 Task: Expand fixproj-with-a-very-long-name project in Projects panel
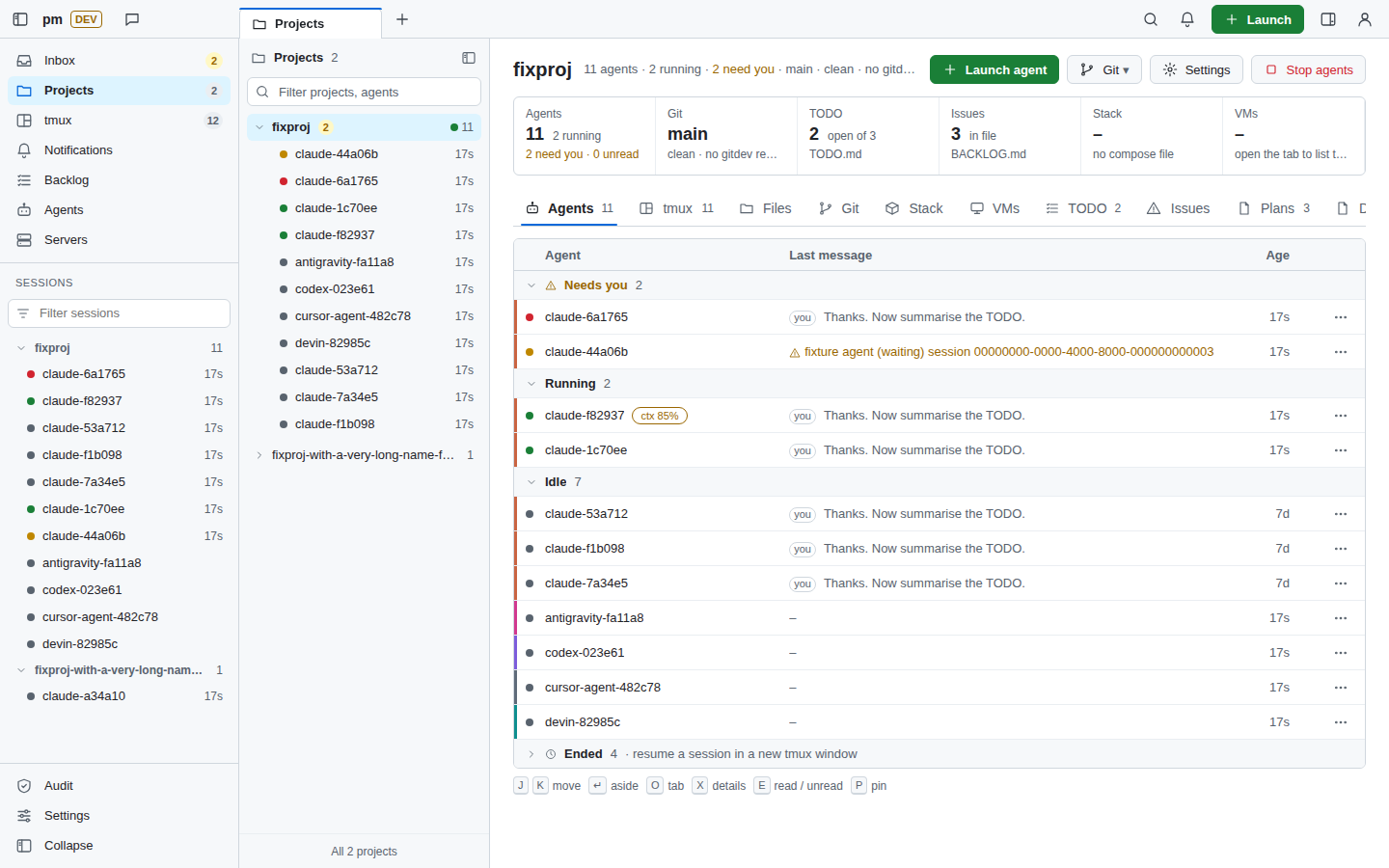point(259,455)
